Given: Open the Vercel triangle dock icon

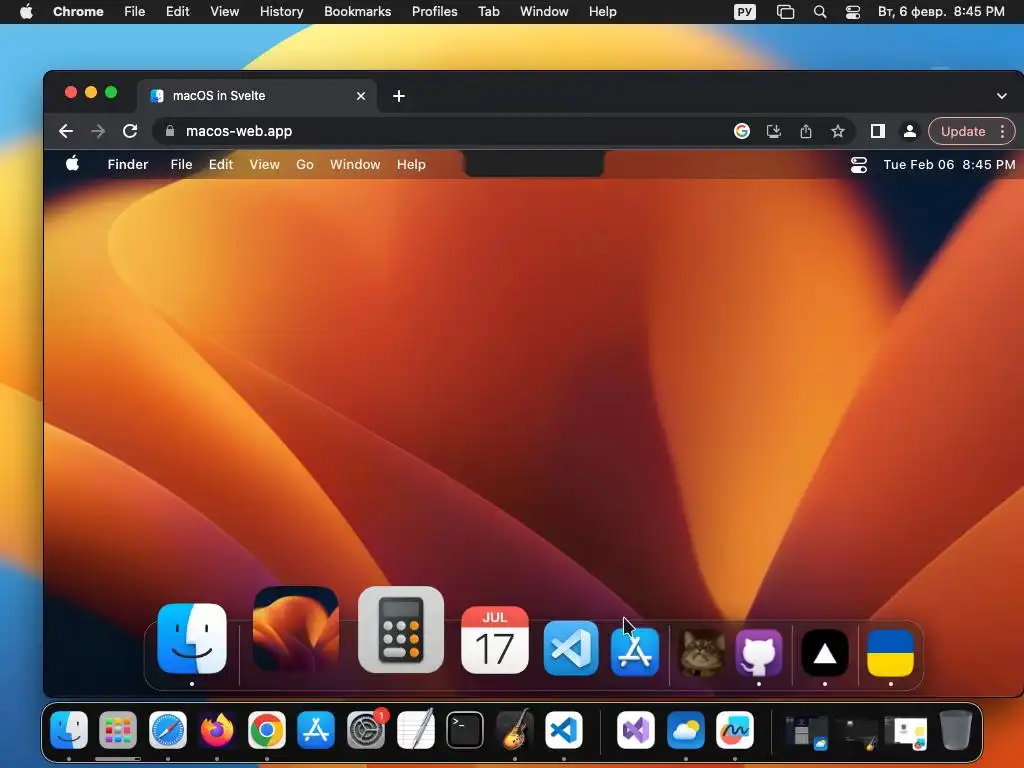Looking at the screenshot, I should 825,652.
